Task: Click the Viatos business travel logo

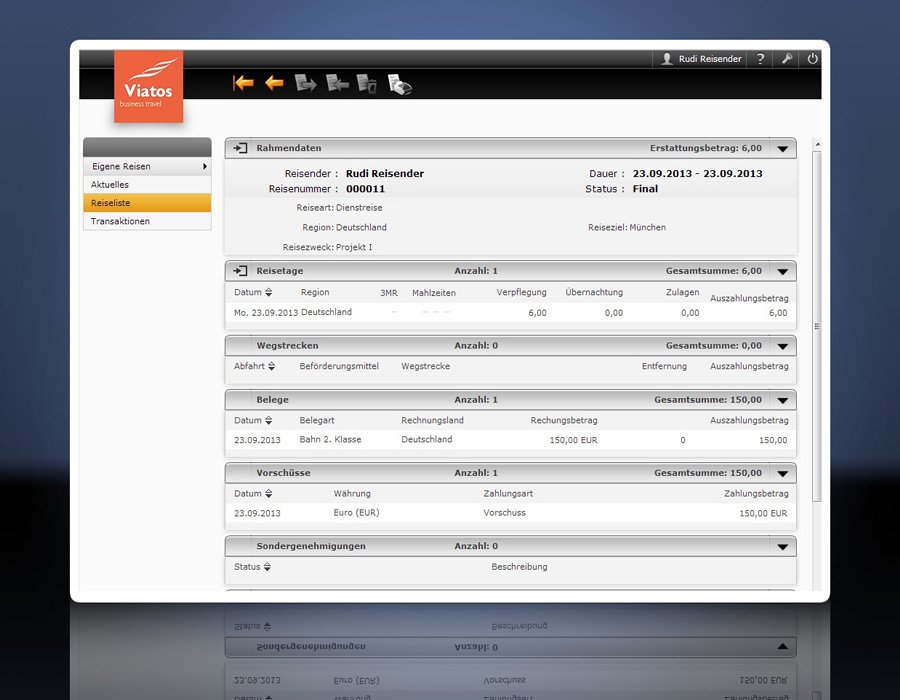Action: 148,86
